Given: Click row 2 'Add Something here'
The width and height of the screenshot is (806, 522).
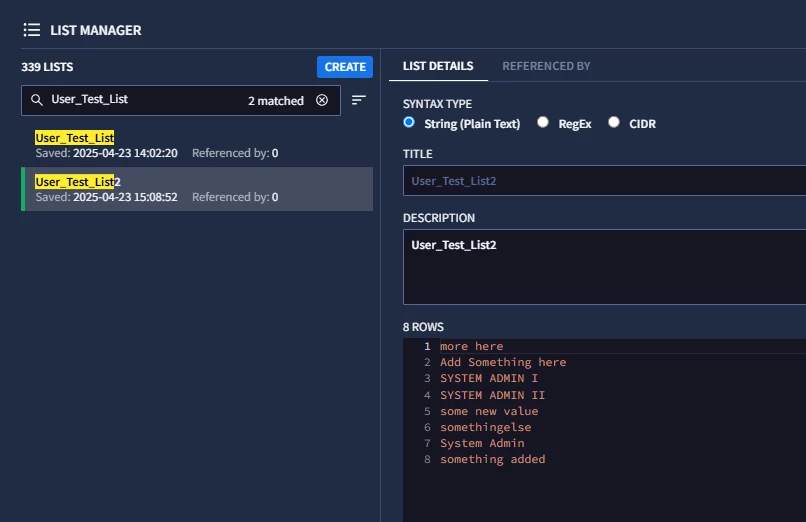Looking at the screenshot, I should [x=503, y=362].
